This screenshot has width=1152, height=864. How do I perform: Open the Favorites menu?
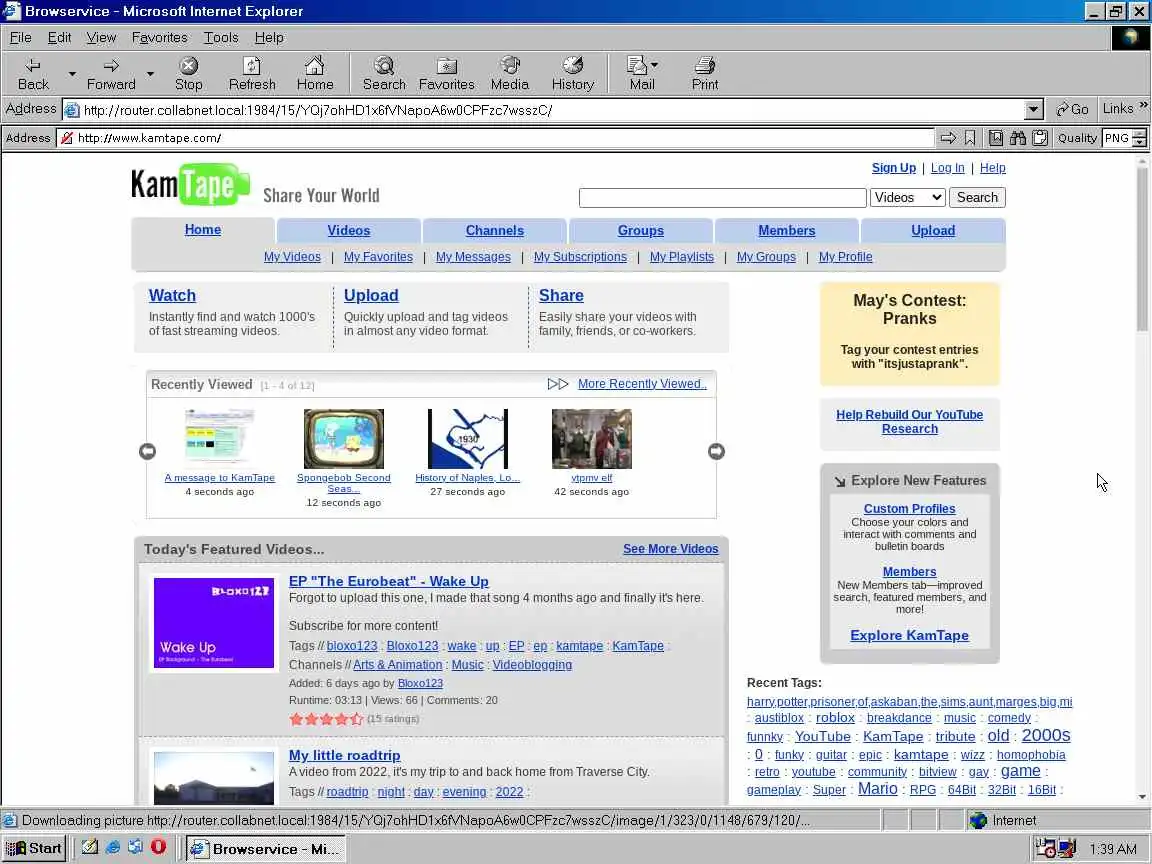[x=159, y=37]
